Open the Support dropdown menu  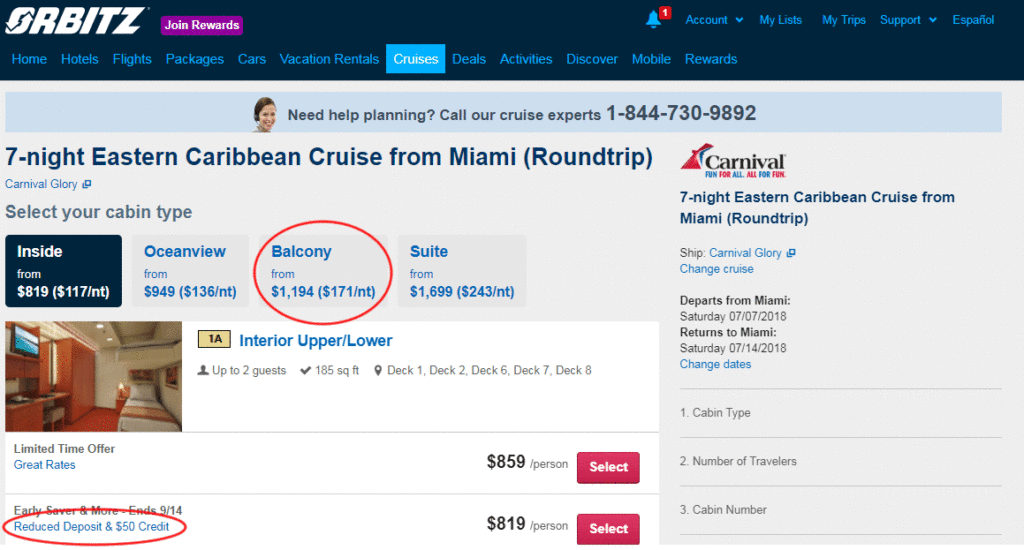pyautogui.click(x=908, y=20)
